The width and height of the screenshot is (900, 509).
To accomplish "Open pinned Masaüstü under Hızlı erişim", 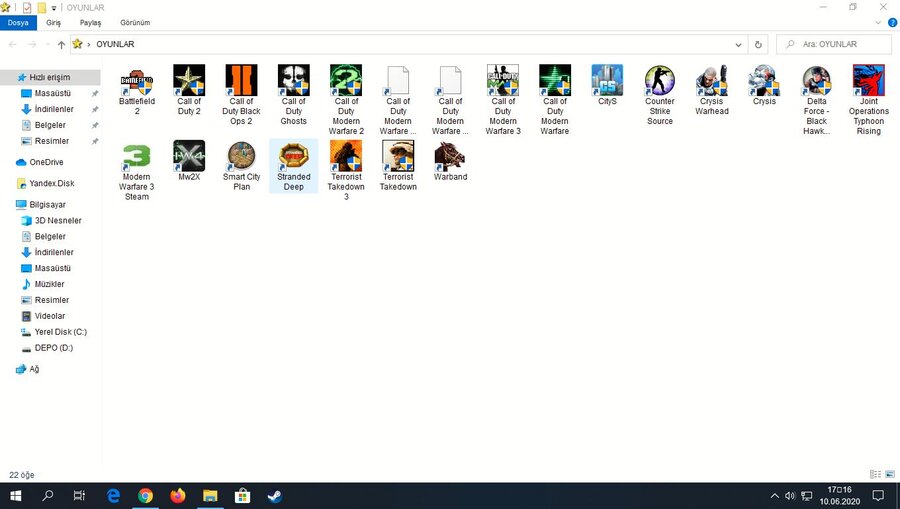I will pos(53,93).
